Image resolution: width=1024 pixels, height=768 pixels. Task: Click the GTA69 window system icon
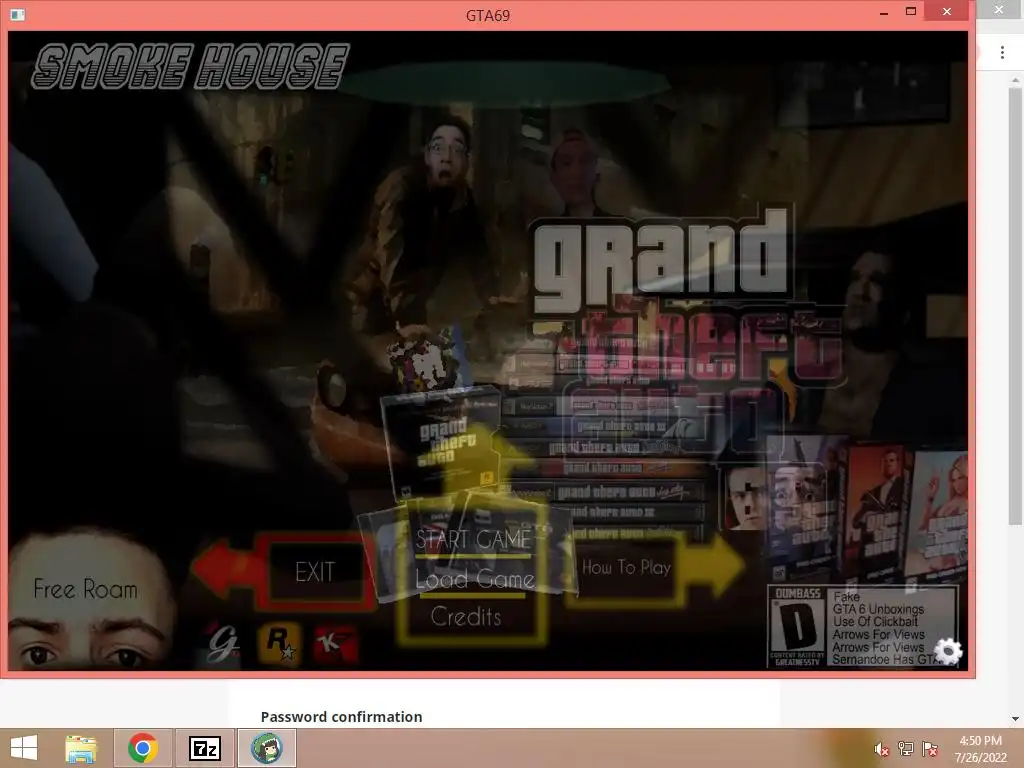tap(18, 14)
